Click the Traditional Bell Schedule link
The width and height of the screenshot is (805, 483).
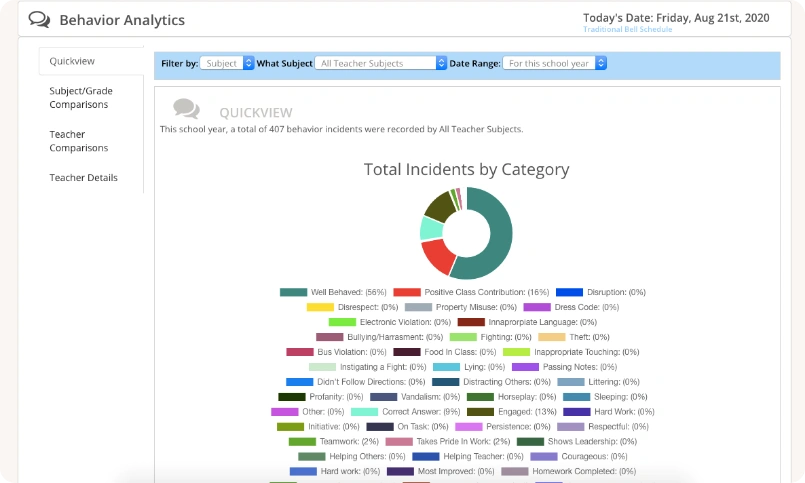tap(627, 29)
